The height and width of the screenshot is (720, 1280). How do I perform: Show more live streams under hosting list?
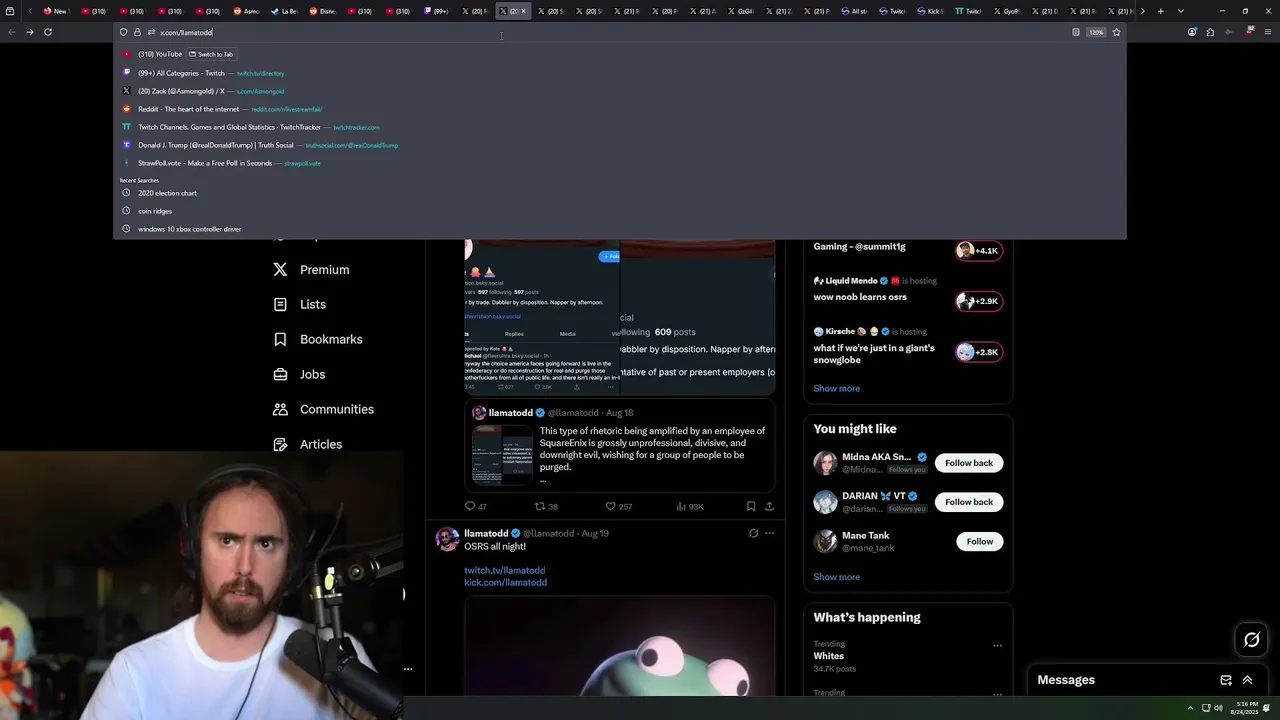point(836,388)
